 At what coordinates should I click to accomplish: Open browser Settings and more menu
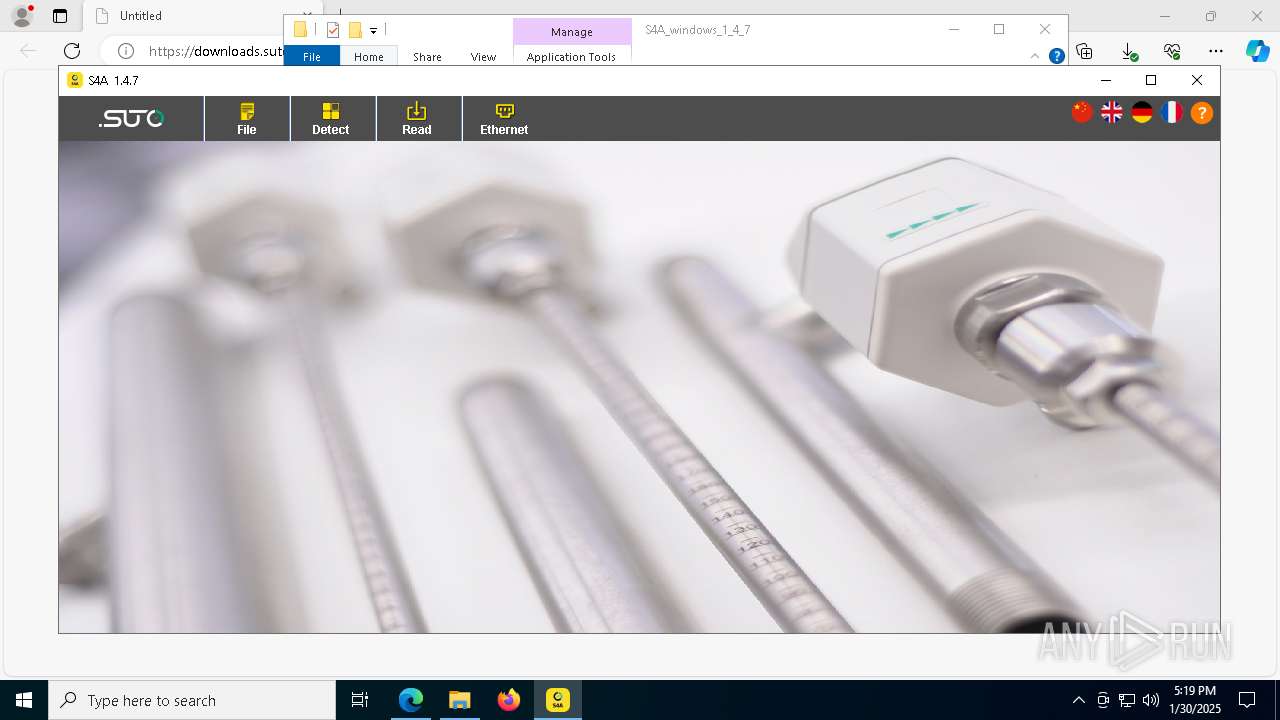(1216, 51)
